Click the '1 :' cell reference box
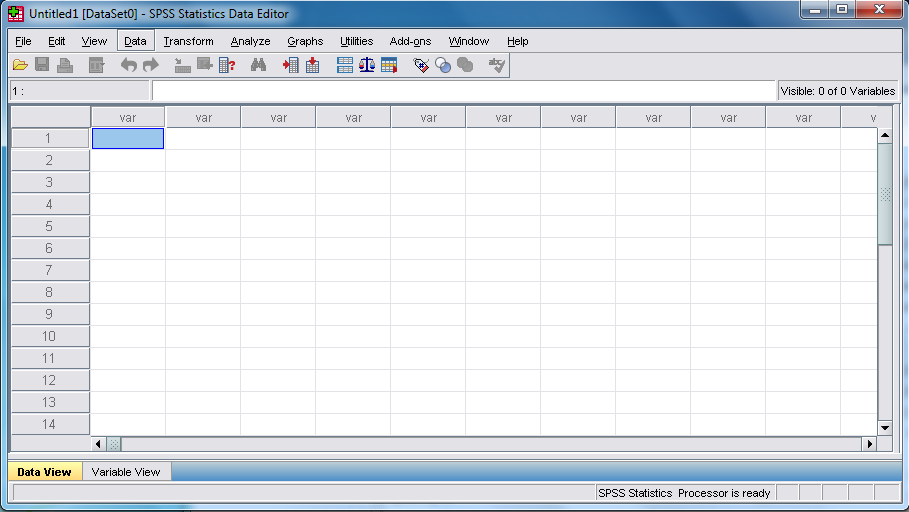The image size is (909, 512). click(79, 91)
